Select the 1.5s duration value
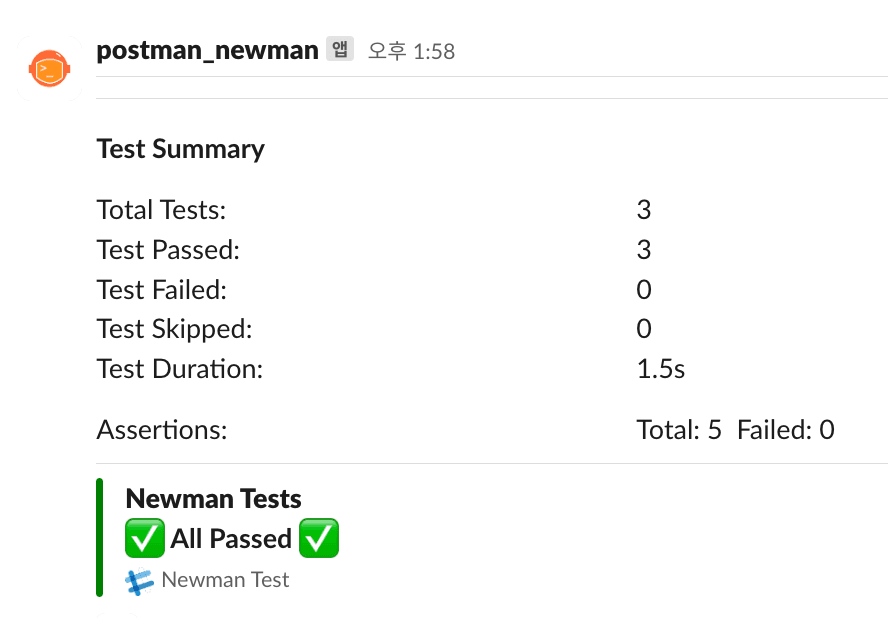Viewport: 888px width, 618px height. (x=661, y=369)
